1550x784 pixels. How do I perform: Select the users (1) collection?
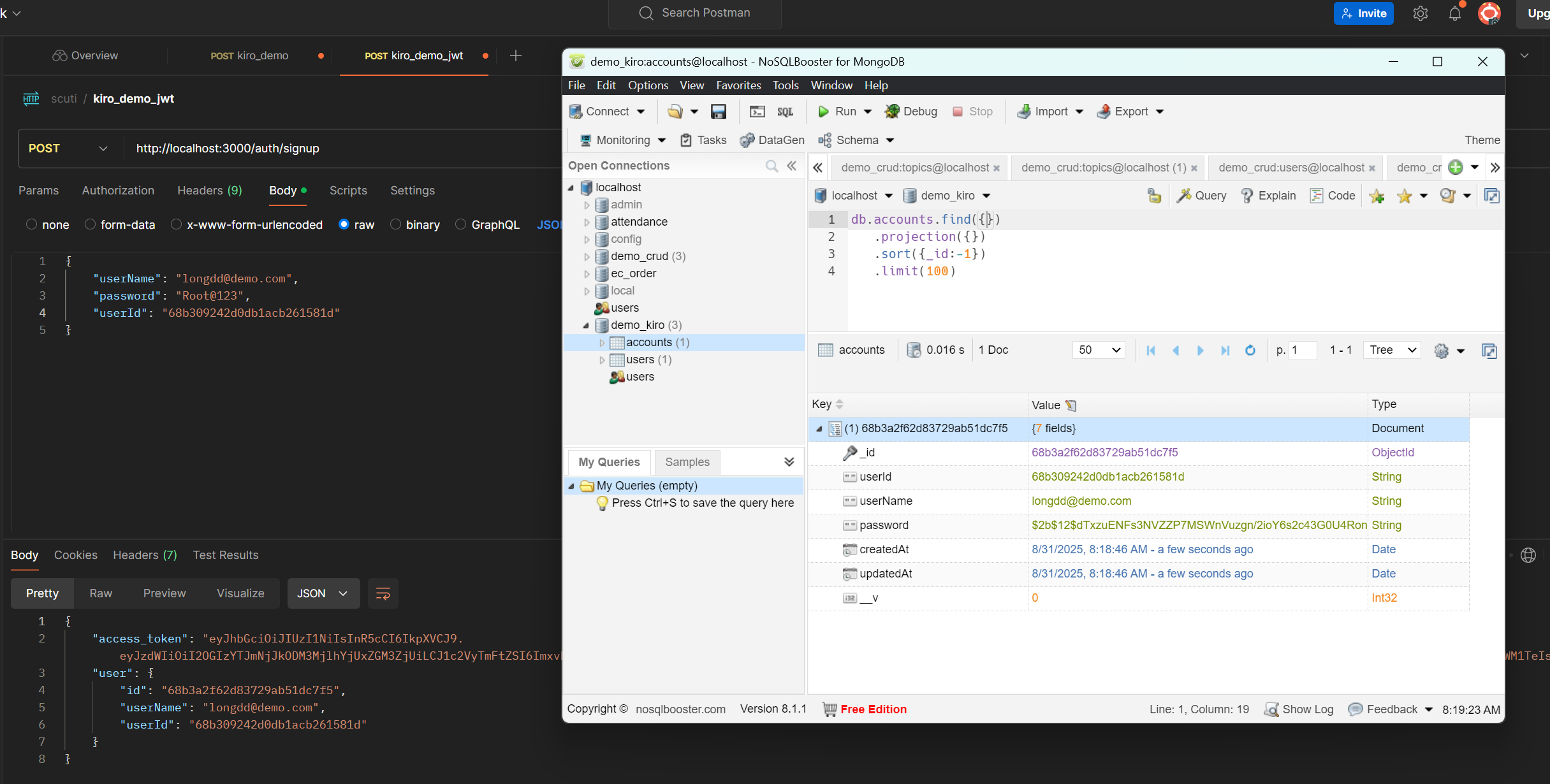(648, 360)
